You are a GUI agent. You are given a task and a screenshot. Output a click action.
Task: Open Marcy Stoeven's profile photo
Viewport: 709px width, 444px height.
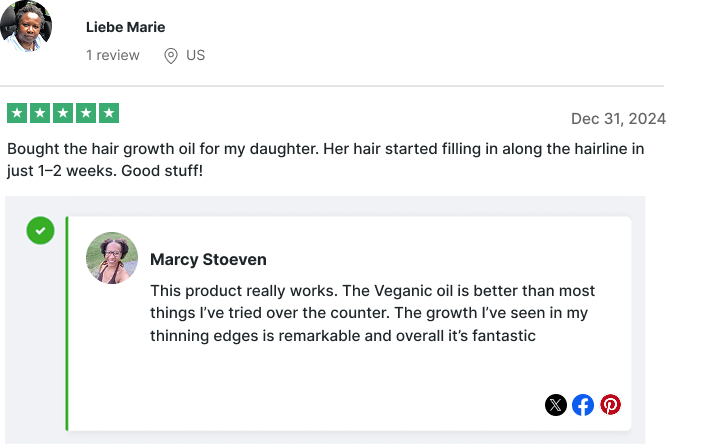click(112, 258)
